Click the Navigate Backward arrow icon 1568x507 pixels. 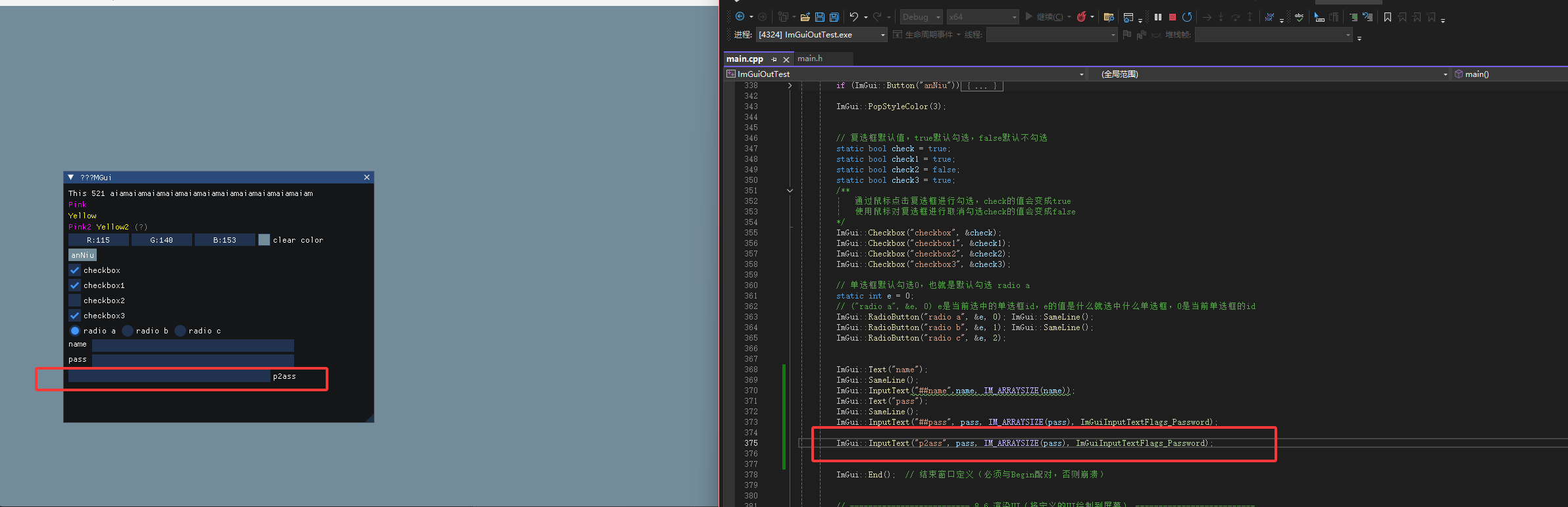[x=740, y=17]
